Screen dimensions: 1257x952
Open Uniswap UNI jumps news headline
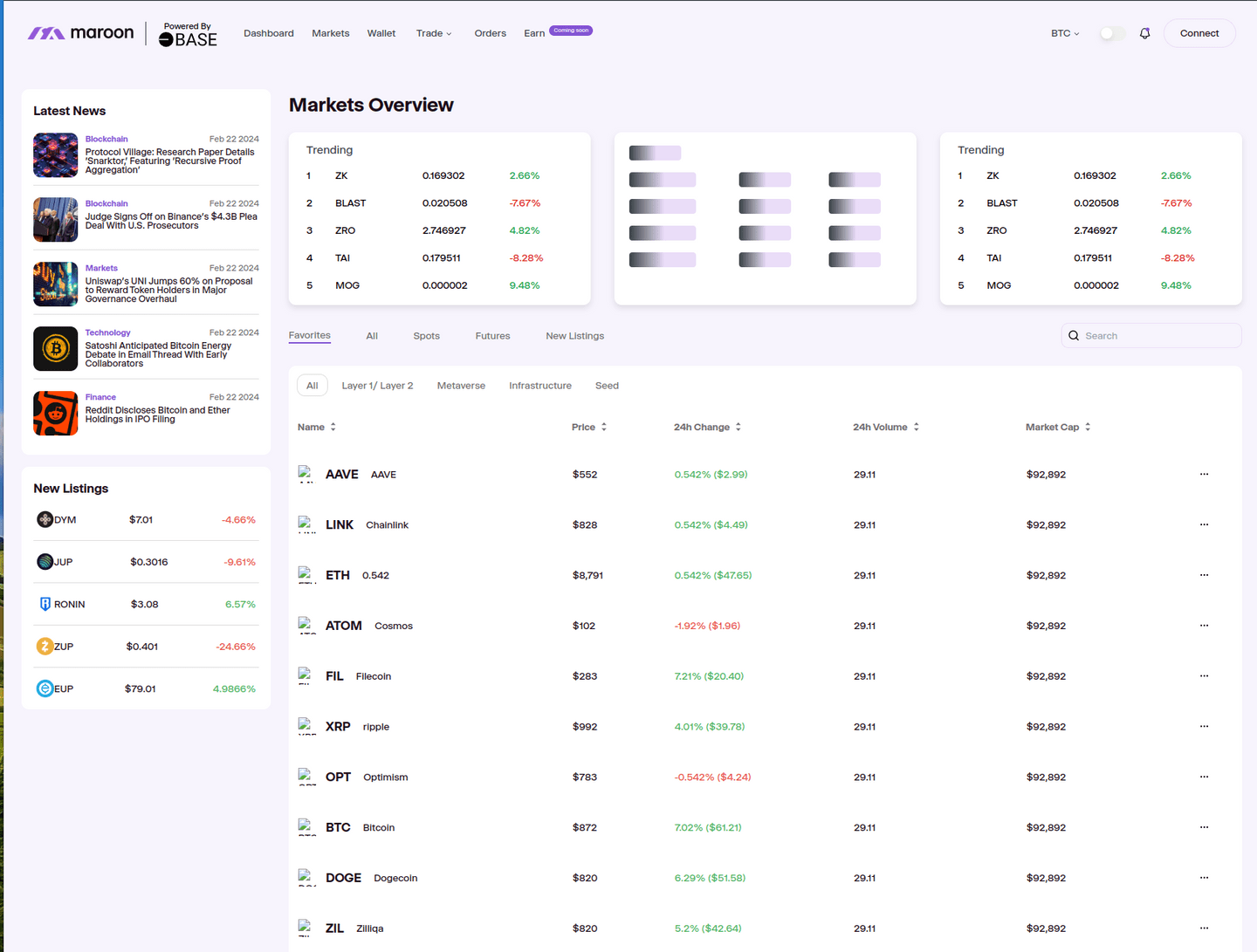tap(169, 290)
